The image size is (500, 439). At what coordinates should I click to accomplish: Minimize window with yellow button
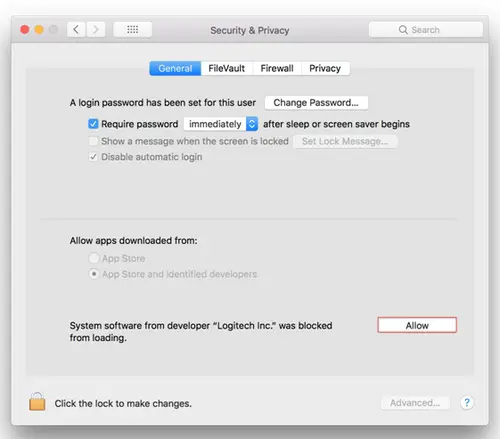tap(39, 30)
